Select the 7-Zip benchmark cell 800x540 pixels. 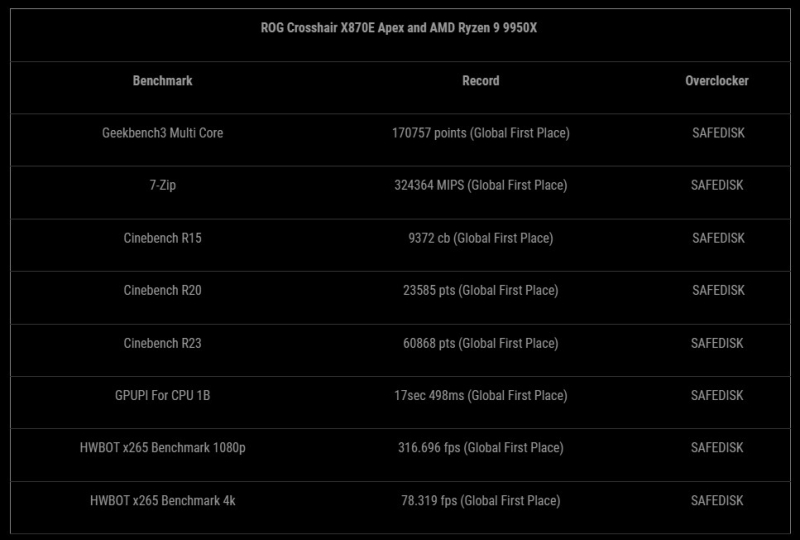pos(162,185)
